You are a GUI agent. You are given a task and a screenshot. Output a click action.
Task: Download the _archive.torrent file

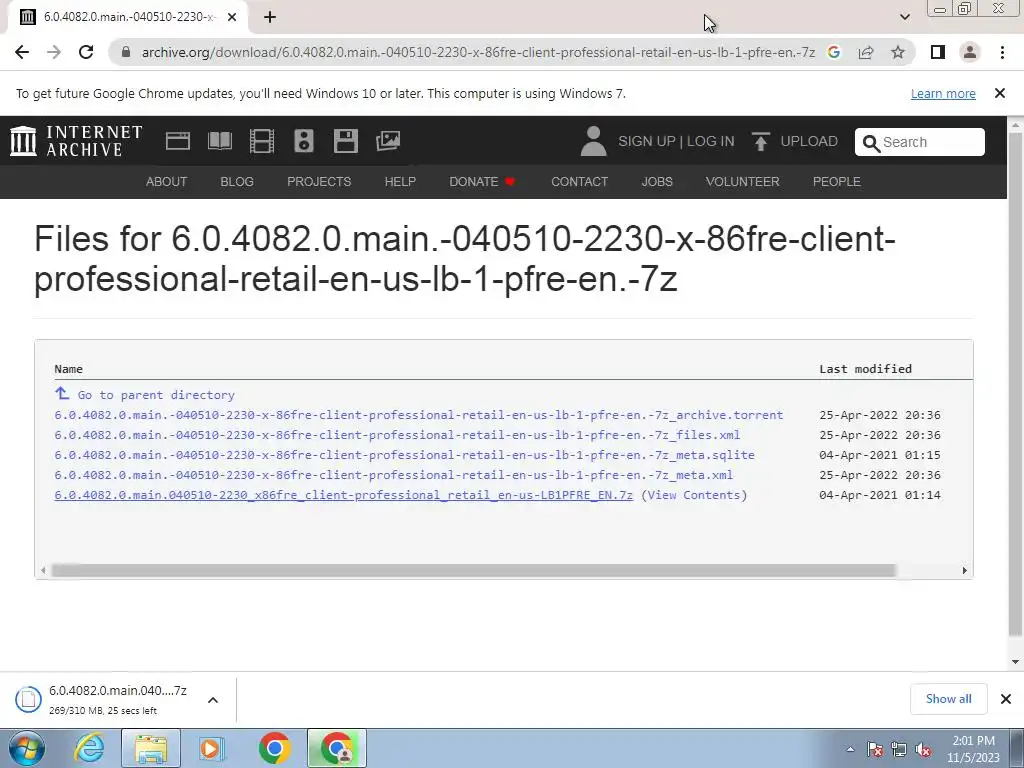419,415
